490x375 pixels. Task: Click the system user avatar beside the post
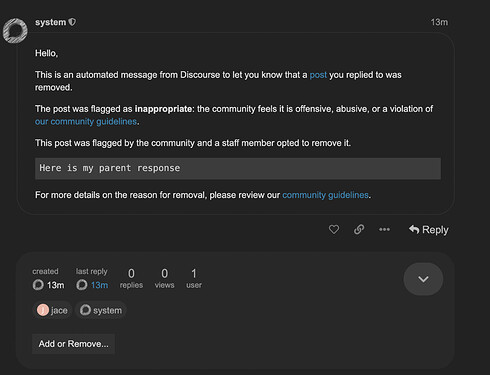coord(15,31)
